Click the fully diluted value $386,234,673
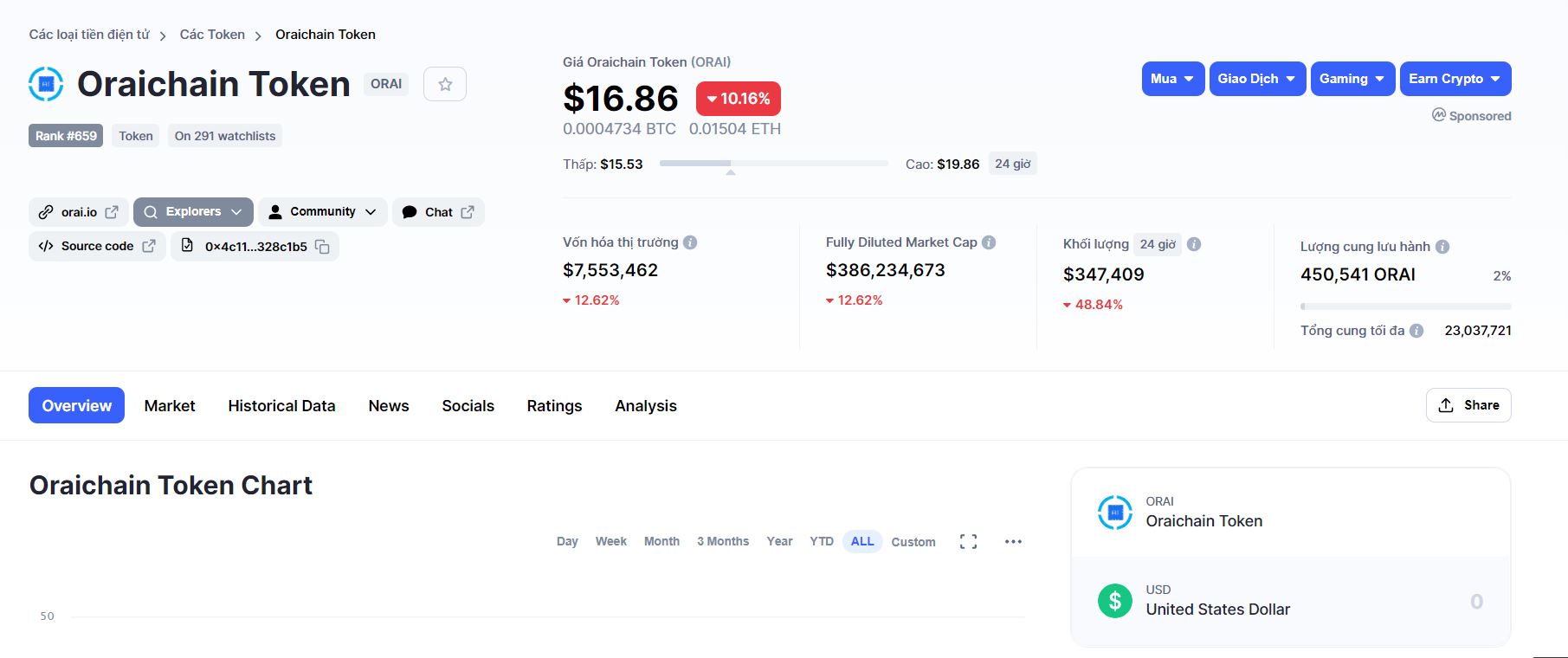 pos(886,270)
